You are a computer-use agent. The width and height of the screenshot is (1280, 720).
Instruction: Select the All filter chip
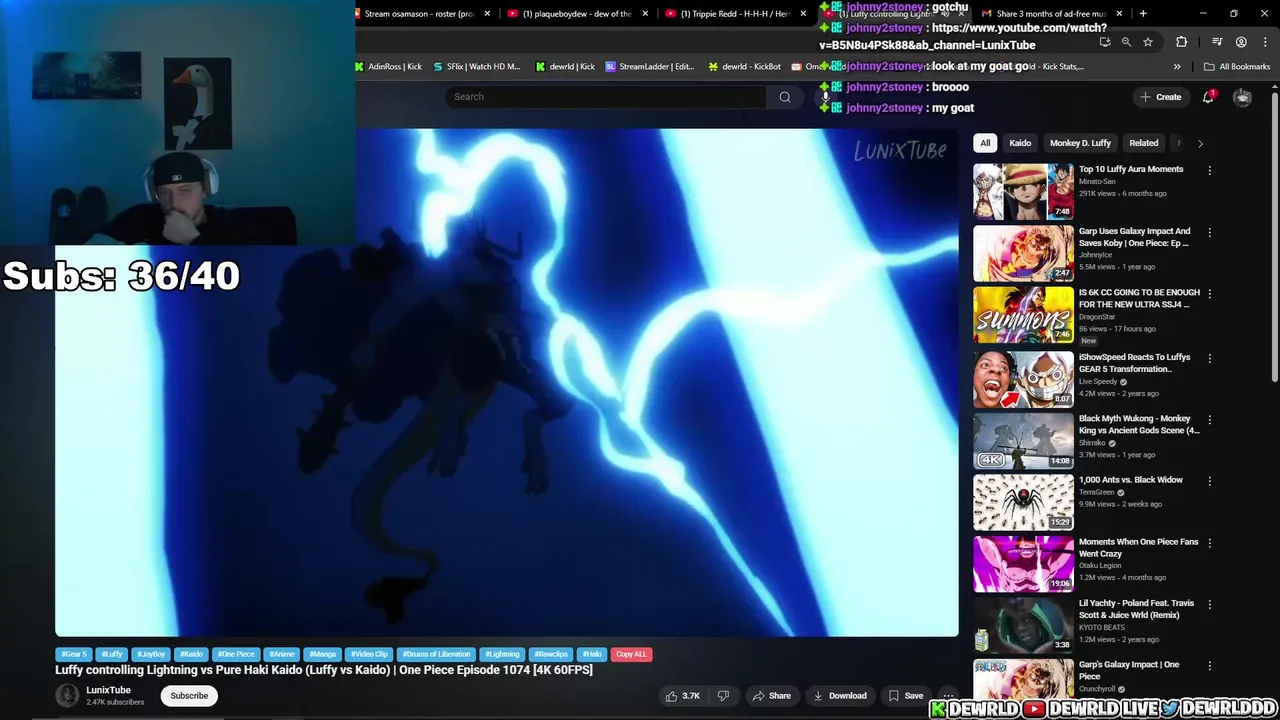coord(985,143)
